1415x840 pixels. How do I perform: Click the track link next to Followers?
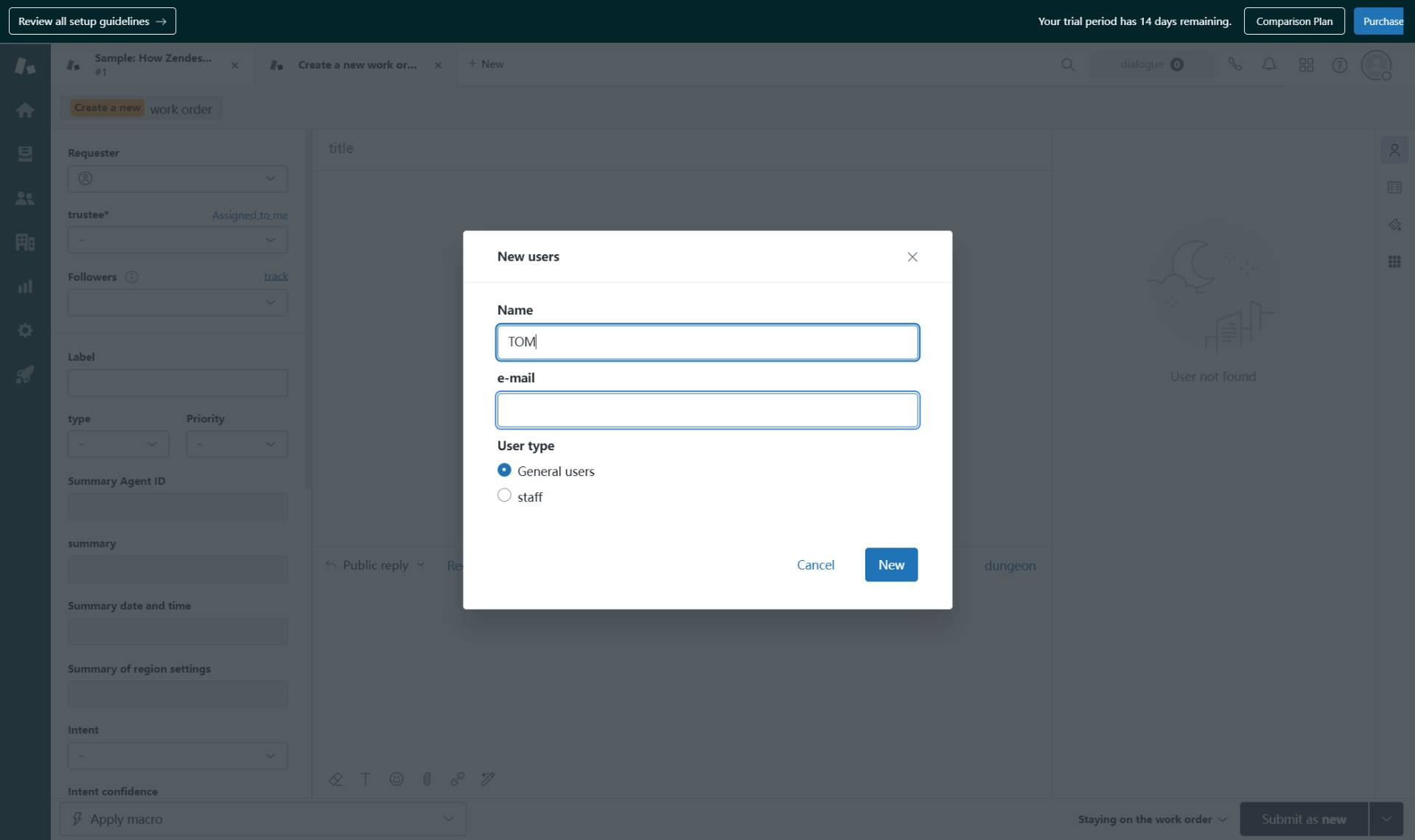tap(276, 276)
